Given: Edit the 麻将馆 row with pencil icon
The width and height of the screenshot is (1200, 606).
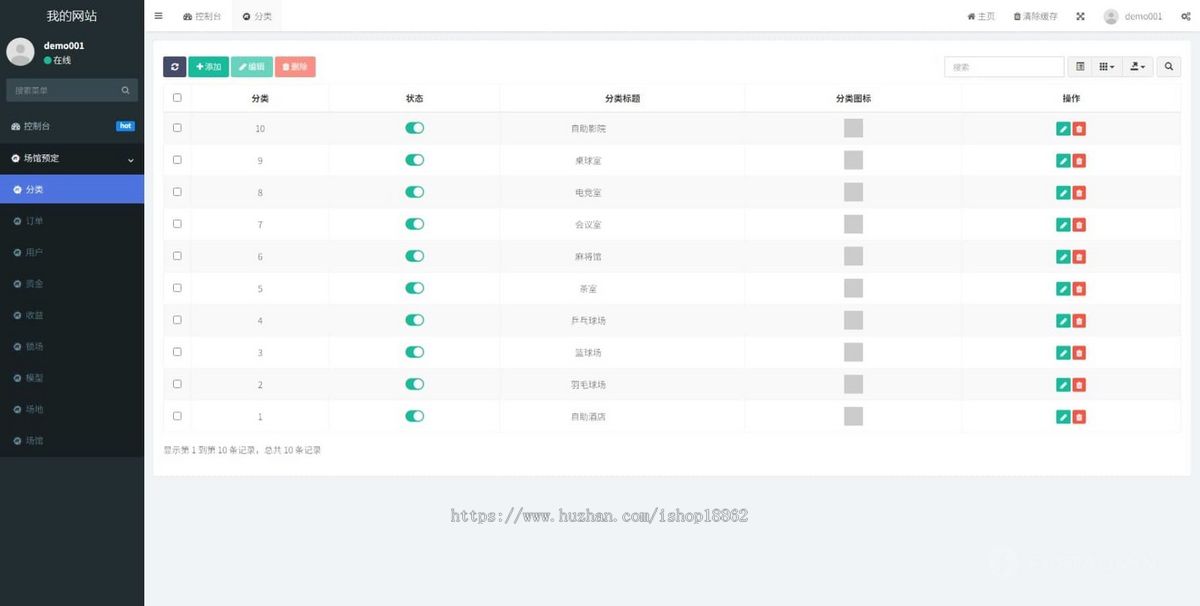Looking at the screenshot, I should coord(1063,257).
